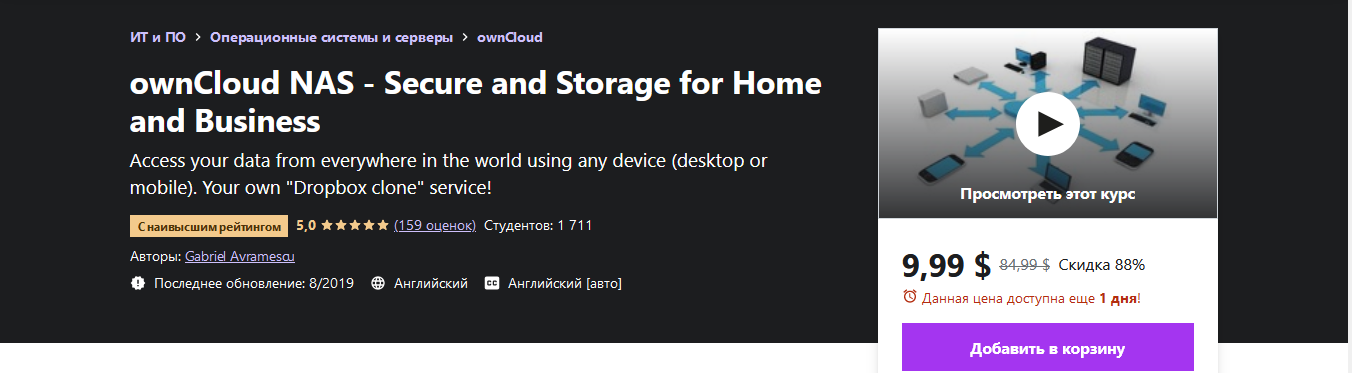The image size is (1352, 373).
Task: Open the ownCloud breadcrumb topic
Action: [510, 38]
